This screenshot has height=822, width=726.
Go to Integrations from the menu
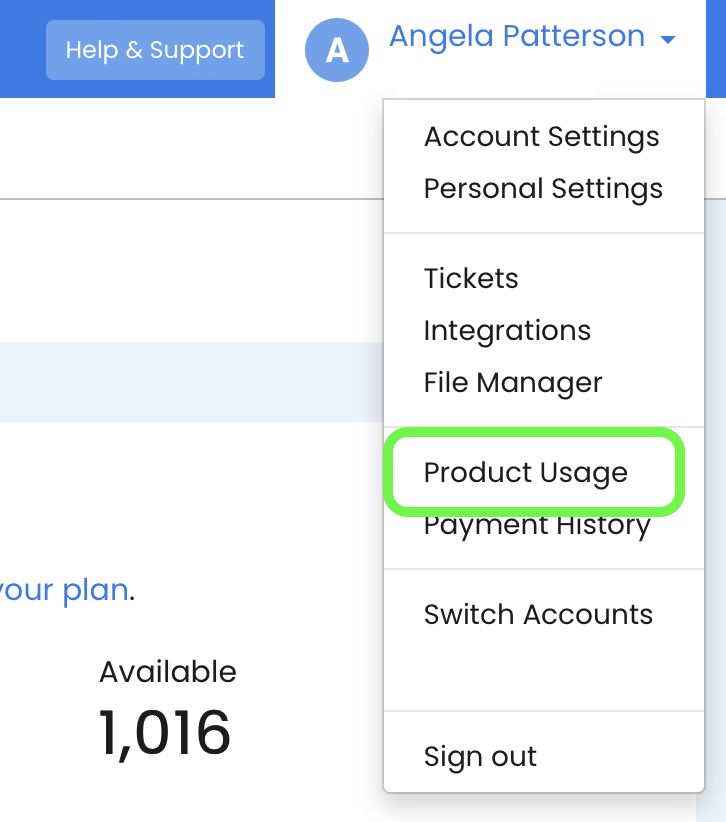507,331
